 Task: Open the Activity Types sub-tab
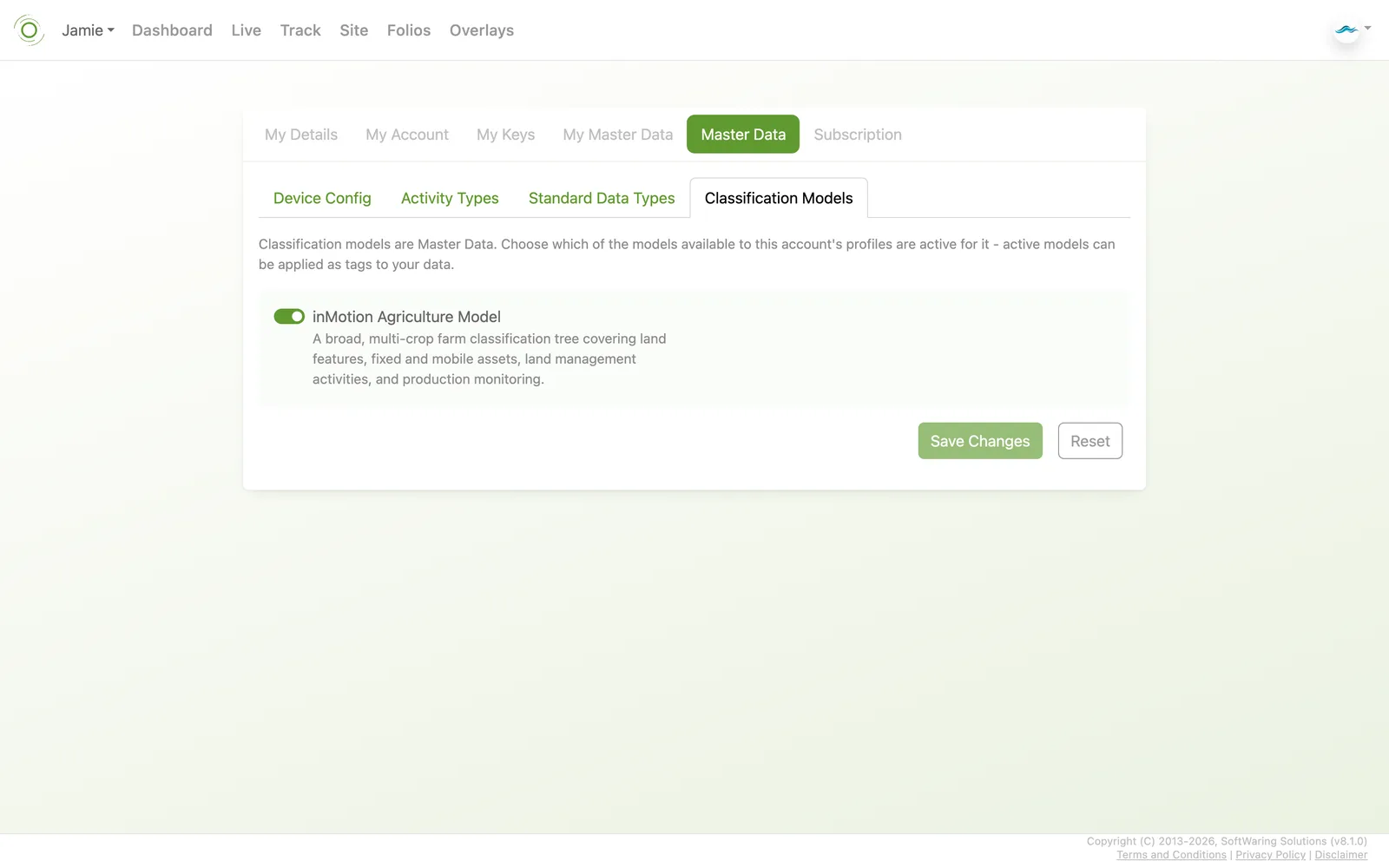[x=450, y=198]
